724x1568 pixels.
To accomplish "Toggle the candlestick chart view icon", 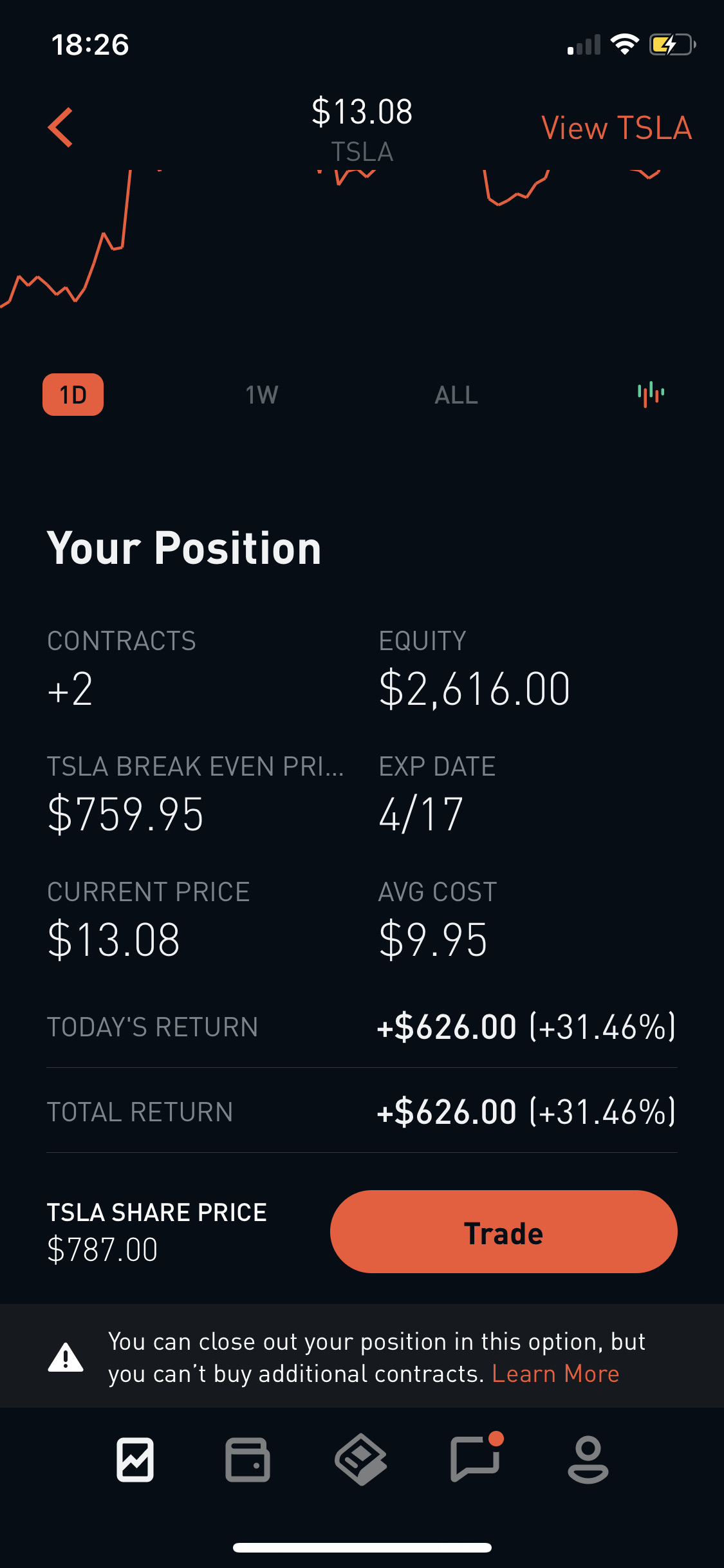I will click(651, 394).
